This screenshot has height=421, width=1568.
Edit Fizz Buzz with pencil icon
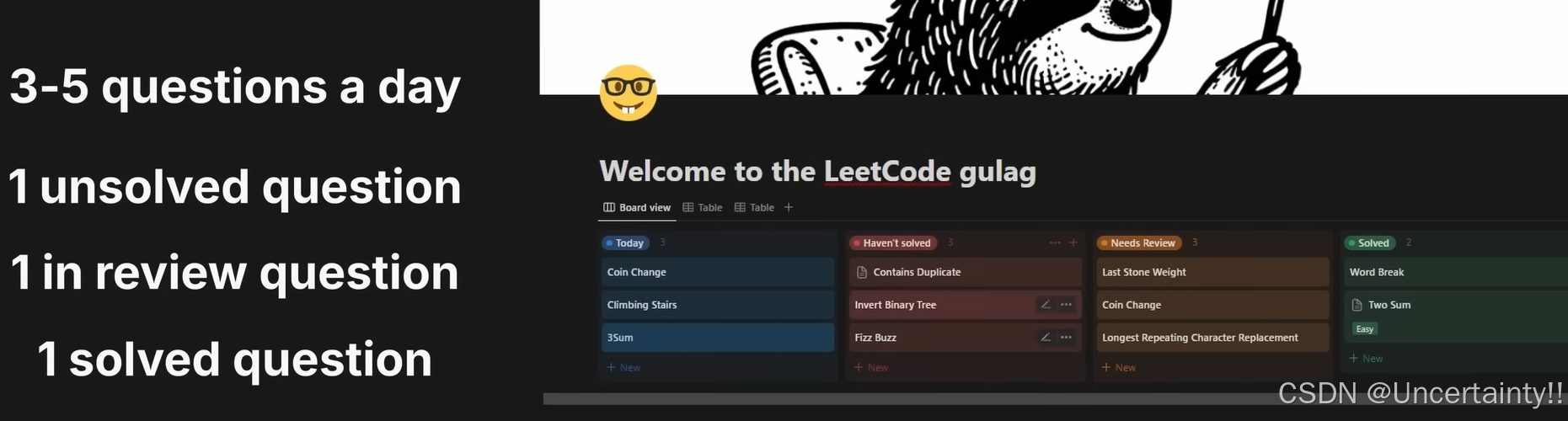[x=1046, y=338]
